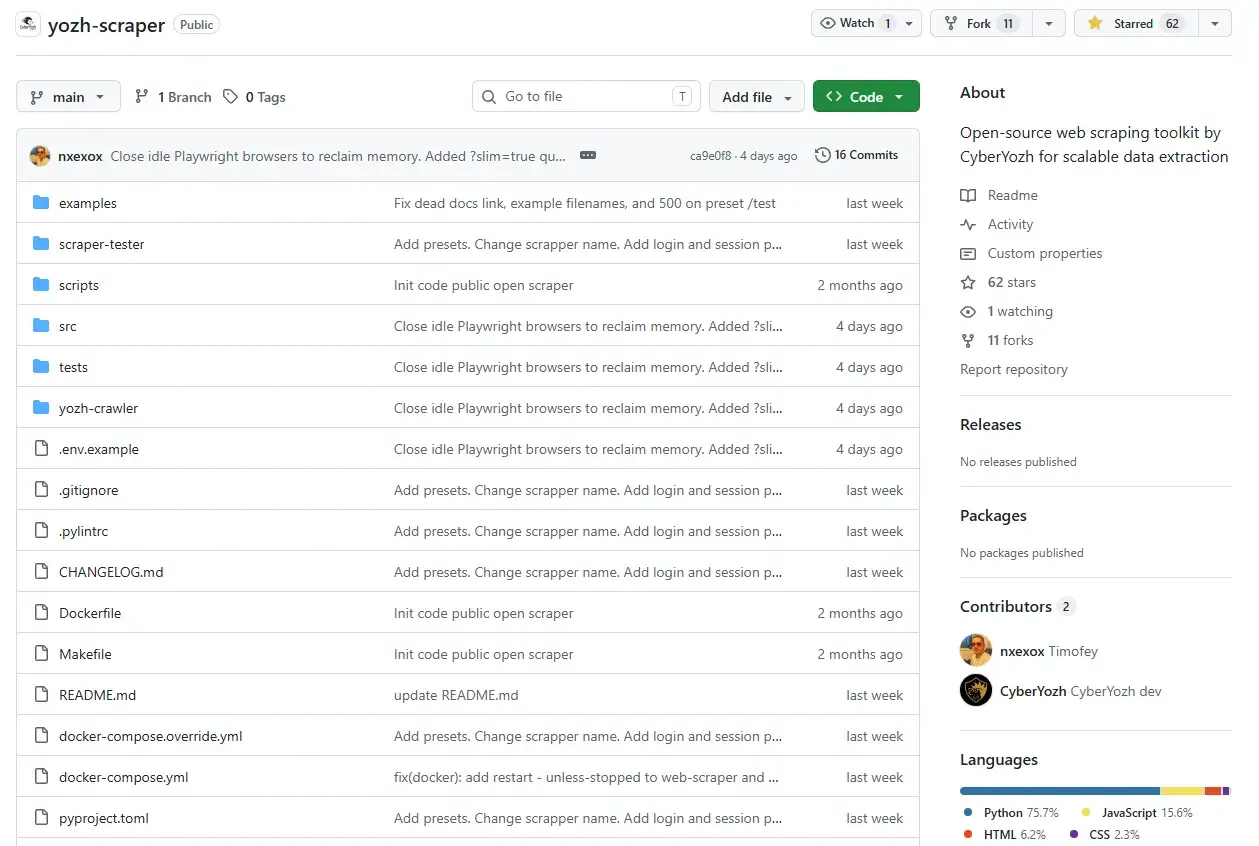Screen dimensions: 1259x846
Task: Click the CHANGELOG.md file icon
Action: pyautogui.click(x=41, y=572)
